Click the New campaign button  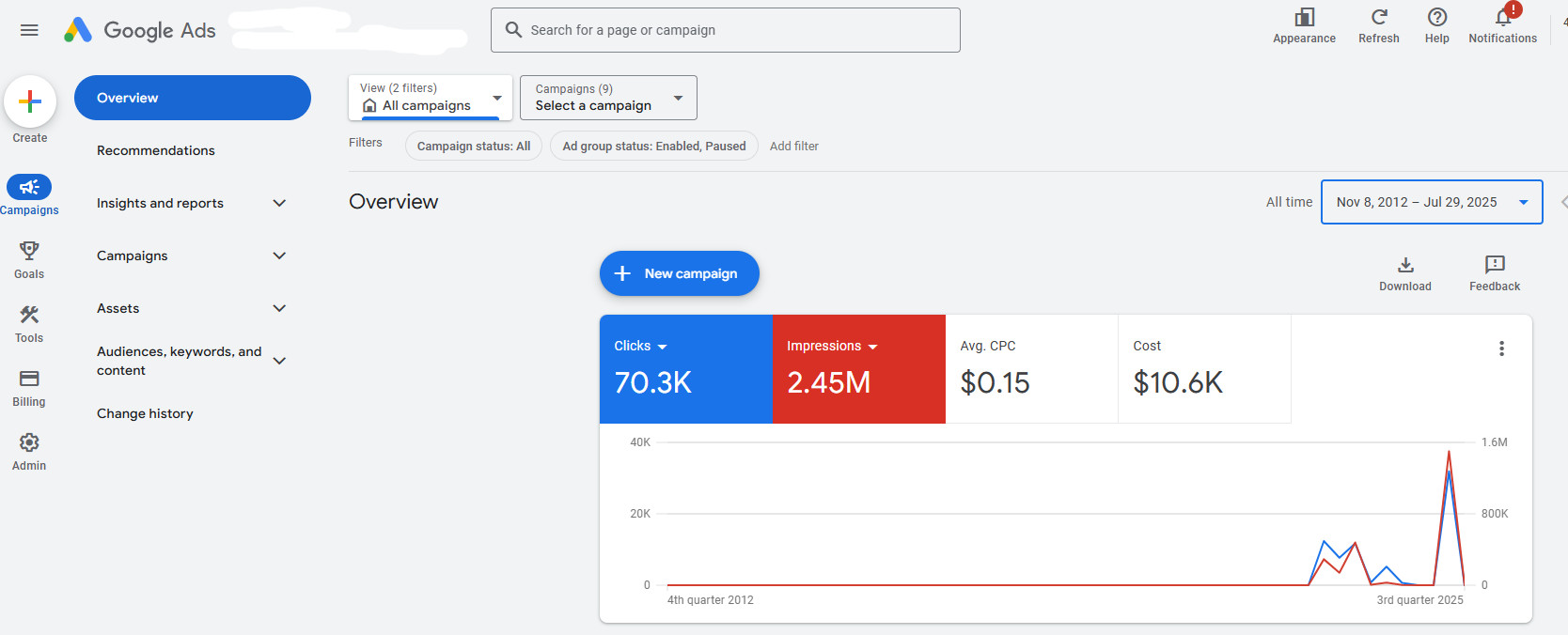click(x=679, y=273)
